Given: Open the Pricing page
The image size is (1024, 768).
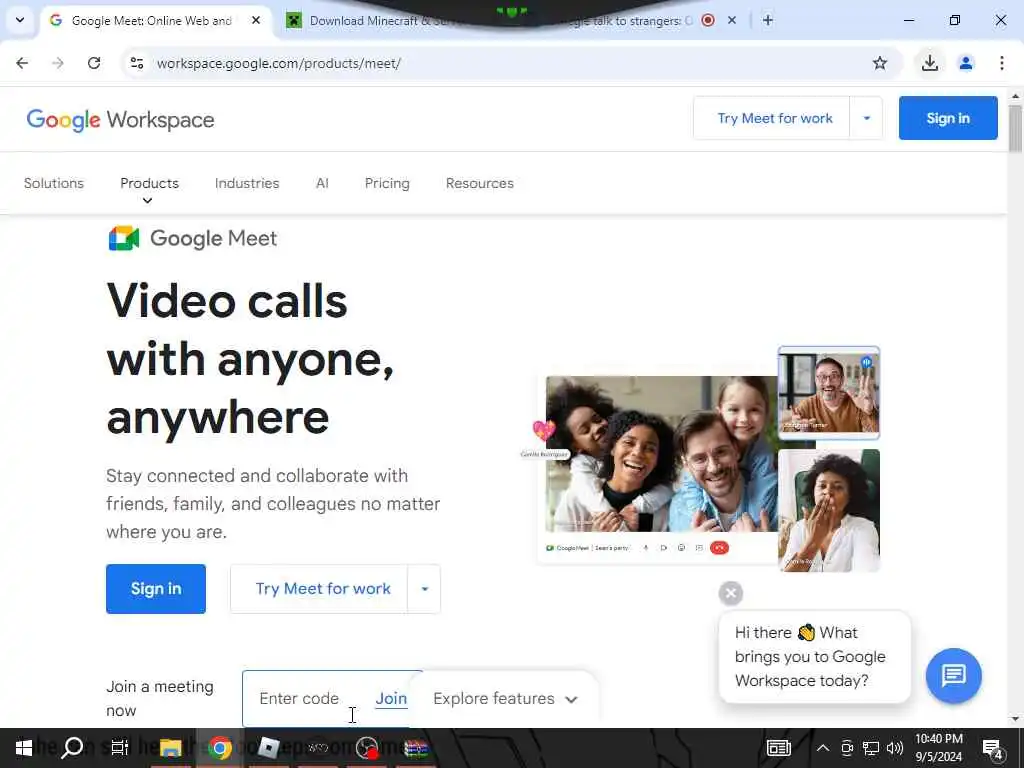Looking at the screenshot, I should click(387, 184).
